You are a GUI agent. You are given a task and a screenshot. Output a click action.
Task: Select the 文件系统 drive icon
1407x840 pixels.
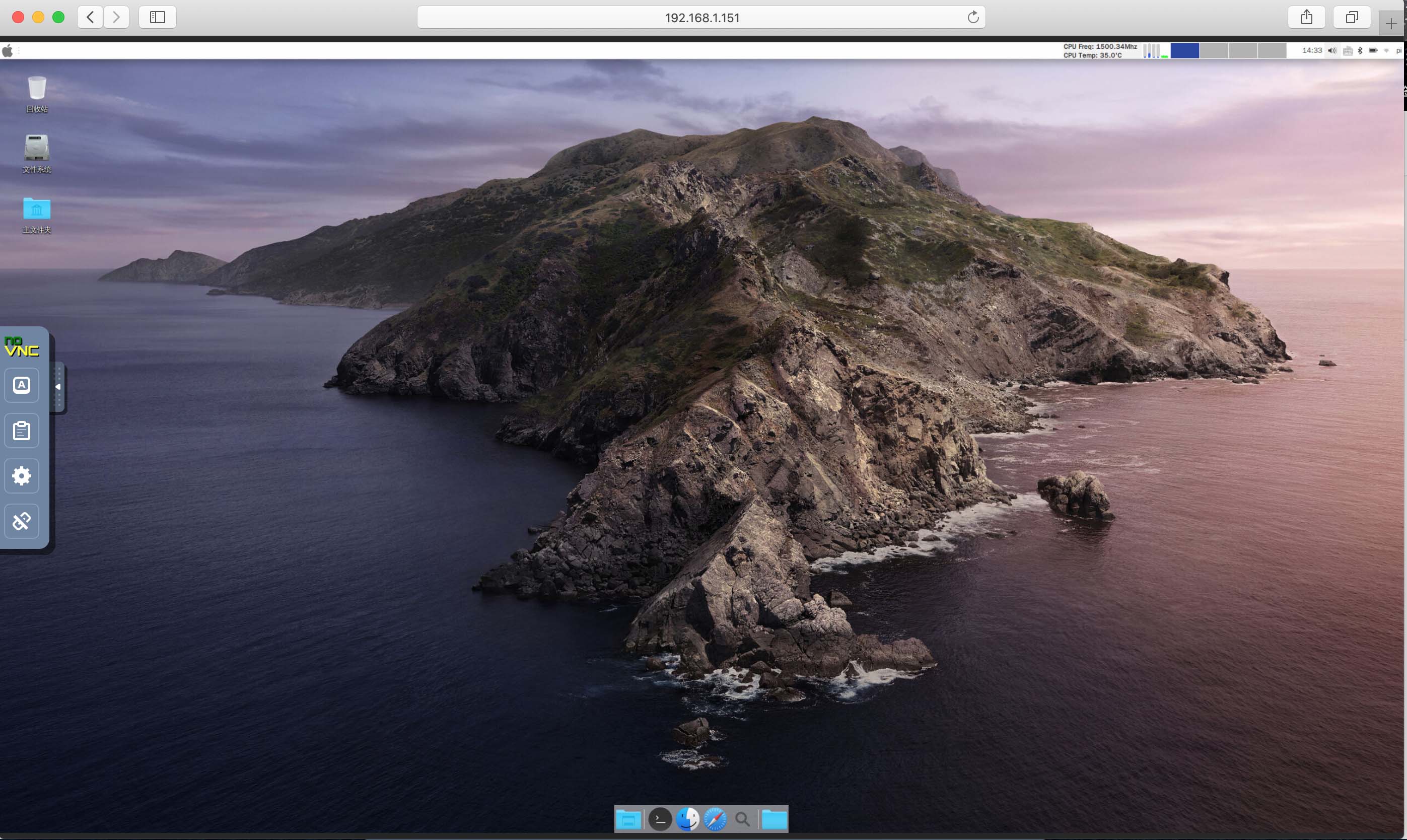click(x=37, y=148)
